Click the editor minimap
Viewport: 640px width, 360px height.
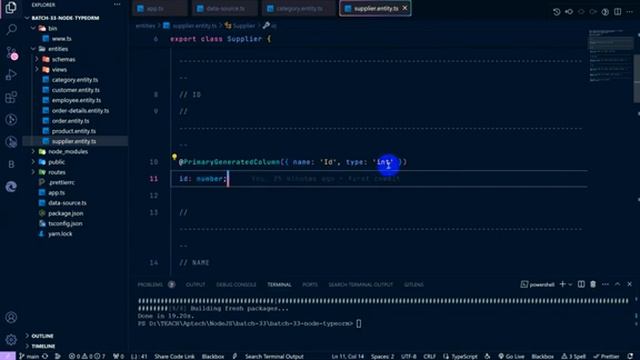pos(610,55)
